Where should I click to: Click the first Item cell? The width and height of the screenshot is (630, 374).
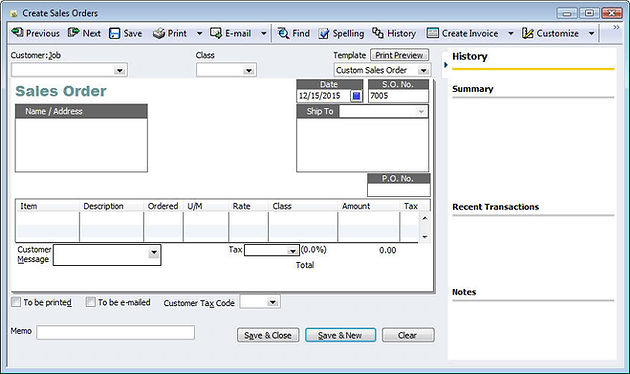[x=47, y=219]
